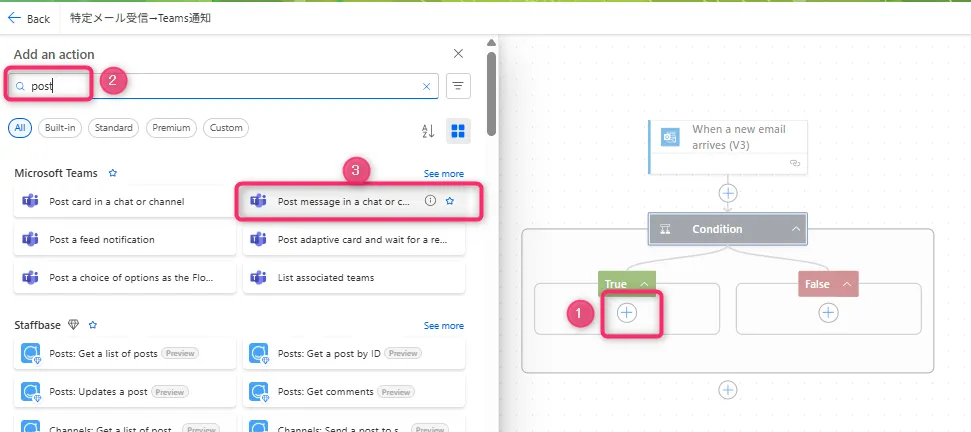This screenshot has width=971, height=432.
Task: Select the Premium filter pill
Action: 171,128
